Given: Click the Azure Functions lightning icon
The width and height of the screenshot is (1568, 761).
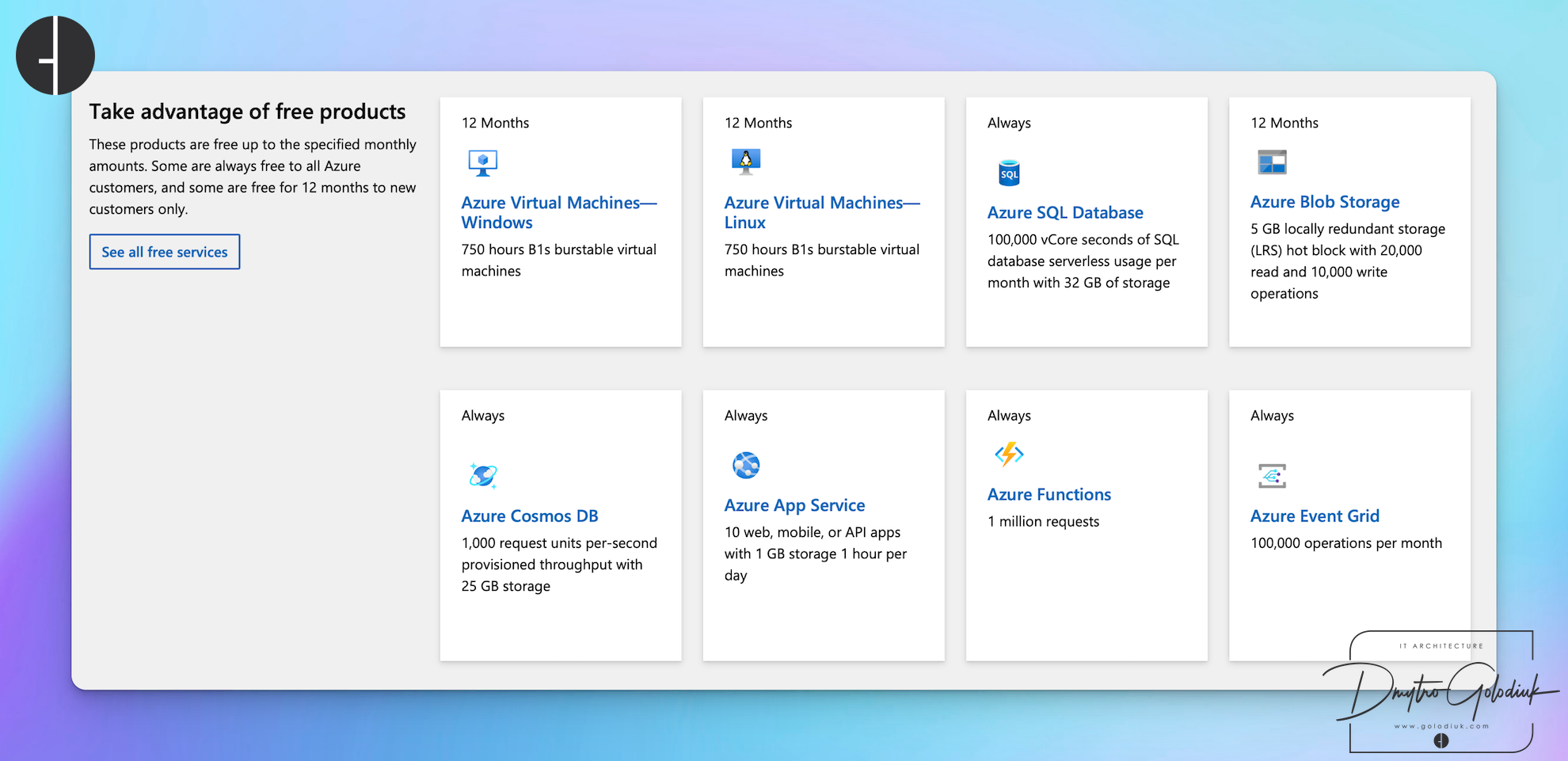Looking at the screenshot, I should (x=1009, y=455).
